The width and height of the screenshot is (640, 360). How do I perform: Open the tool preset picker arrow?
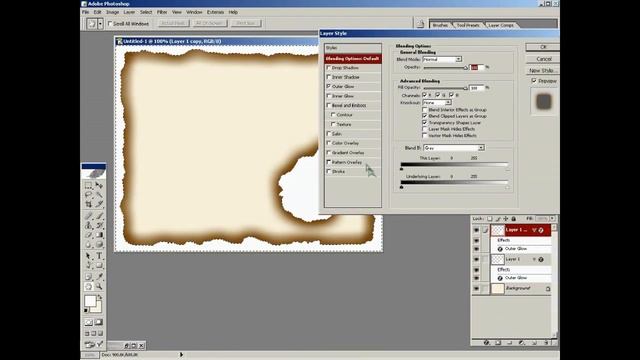[100, 24]
